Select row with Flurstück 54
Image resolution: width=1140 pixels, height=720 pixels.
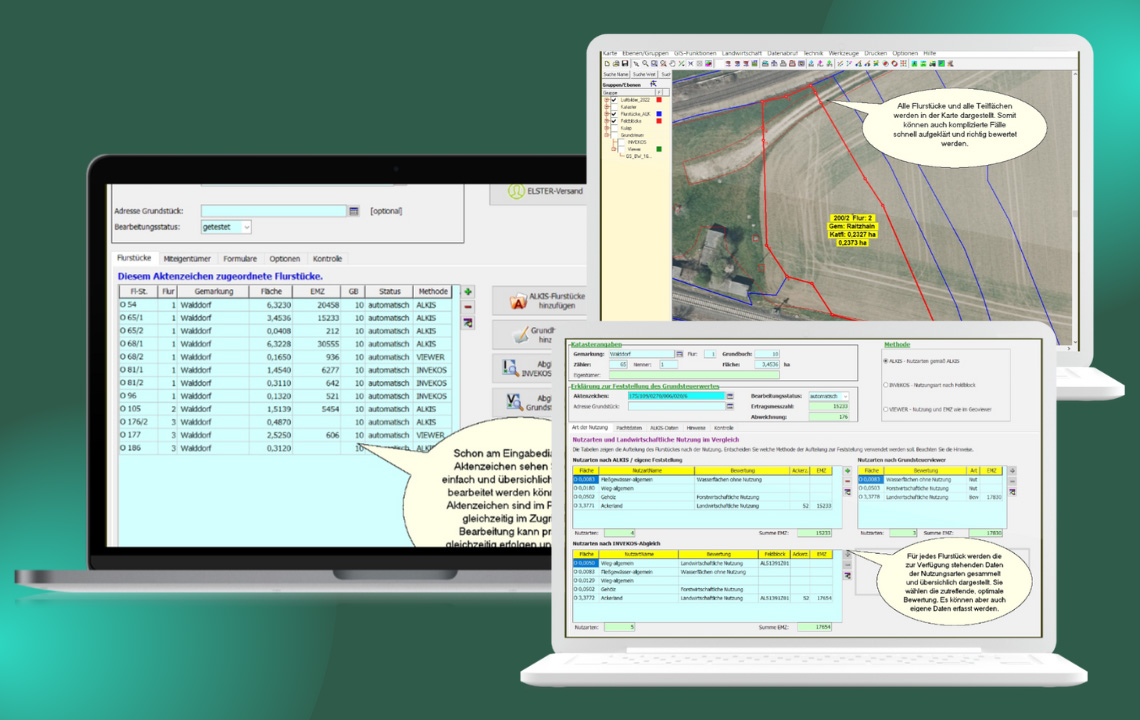(x=285, y=305)
